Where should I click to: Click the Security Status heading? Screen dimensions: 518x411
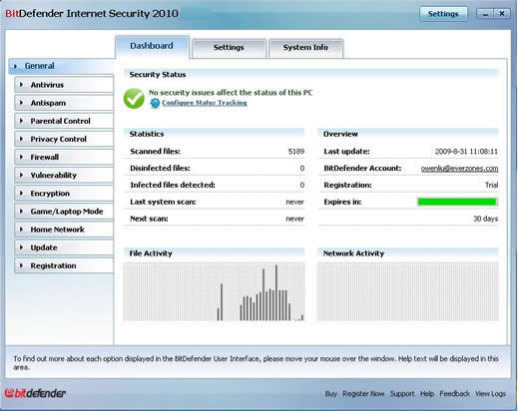tap(157, 75)
